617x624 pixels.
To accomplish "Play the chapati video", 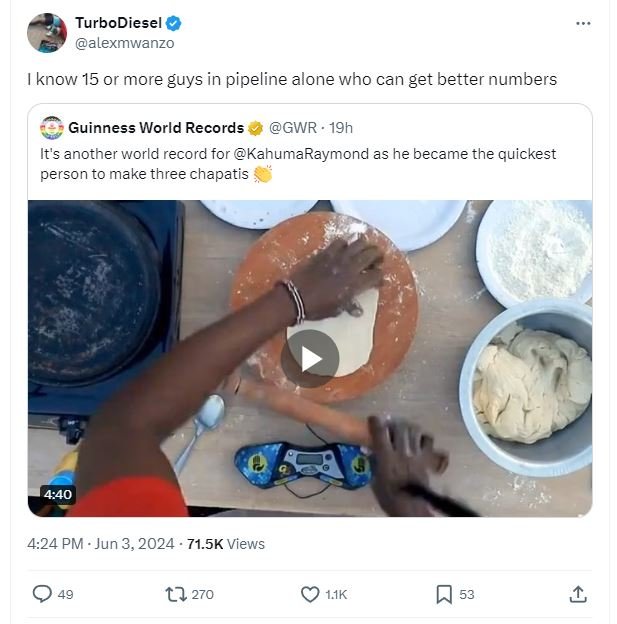I will 309,358.
